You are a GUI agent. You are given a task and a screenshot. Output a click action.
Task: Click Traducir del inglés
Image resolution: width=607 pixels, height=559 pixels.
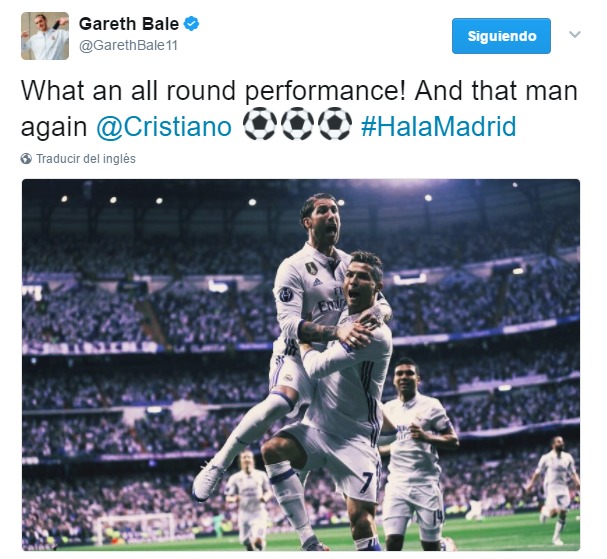86,159
